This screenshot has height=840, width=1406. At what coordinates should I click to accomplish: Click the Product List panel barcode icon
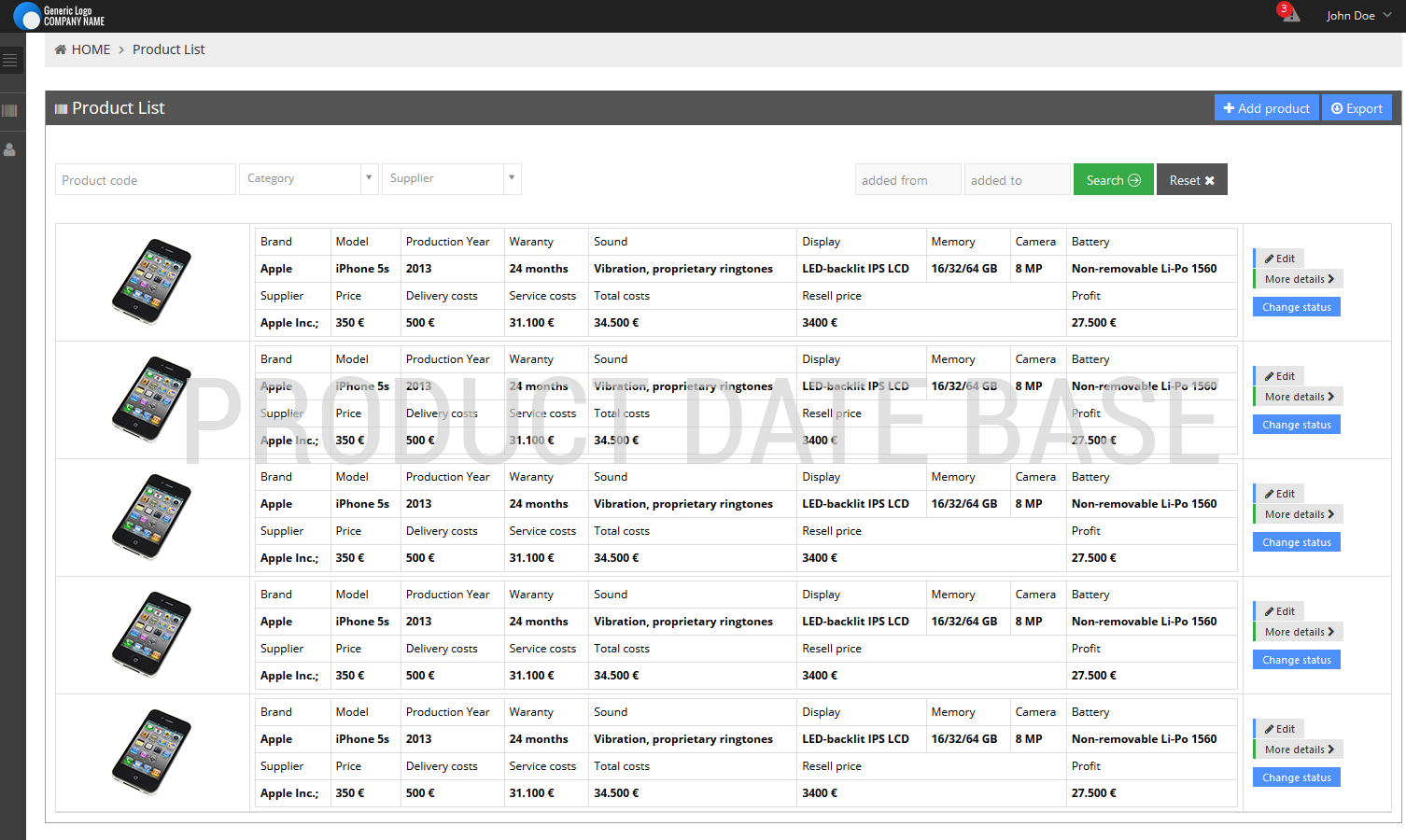coord(61,109)
